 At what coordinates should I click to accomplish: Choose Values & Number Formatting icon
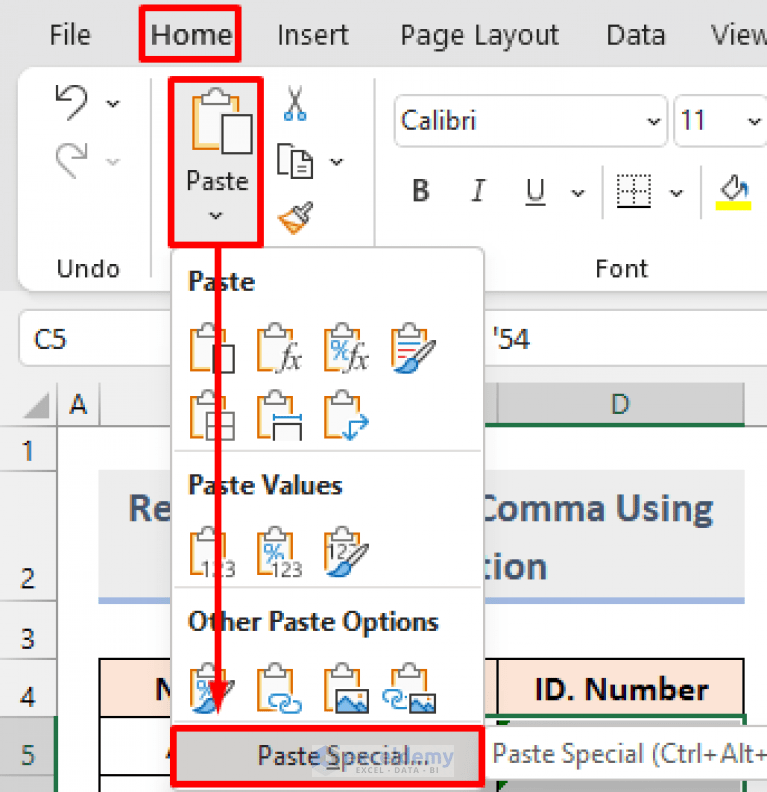point(279,552)
